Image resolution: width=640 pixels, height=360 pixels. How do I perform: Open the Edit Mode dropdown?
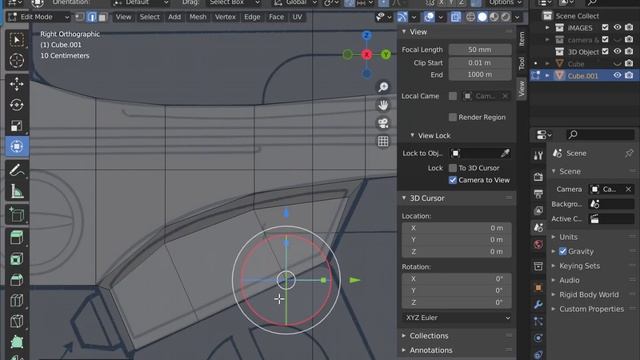coord(39,17)
